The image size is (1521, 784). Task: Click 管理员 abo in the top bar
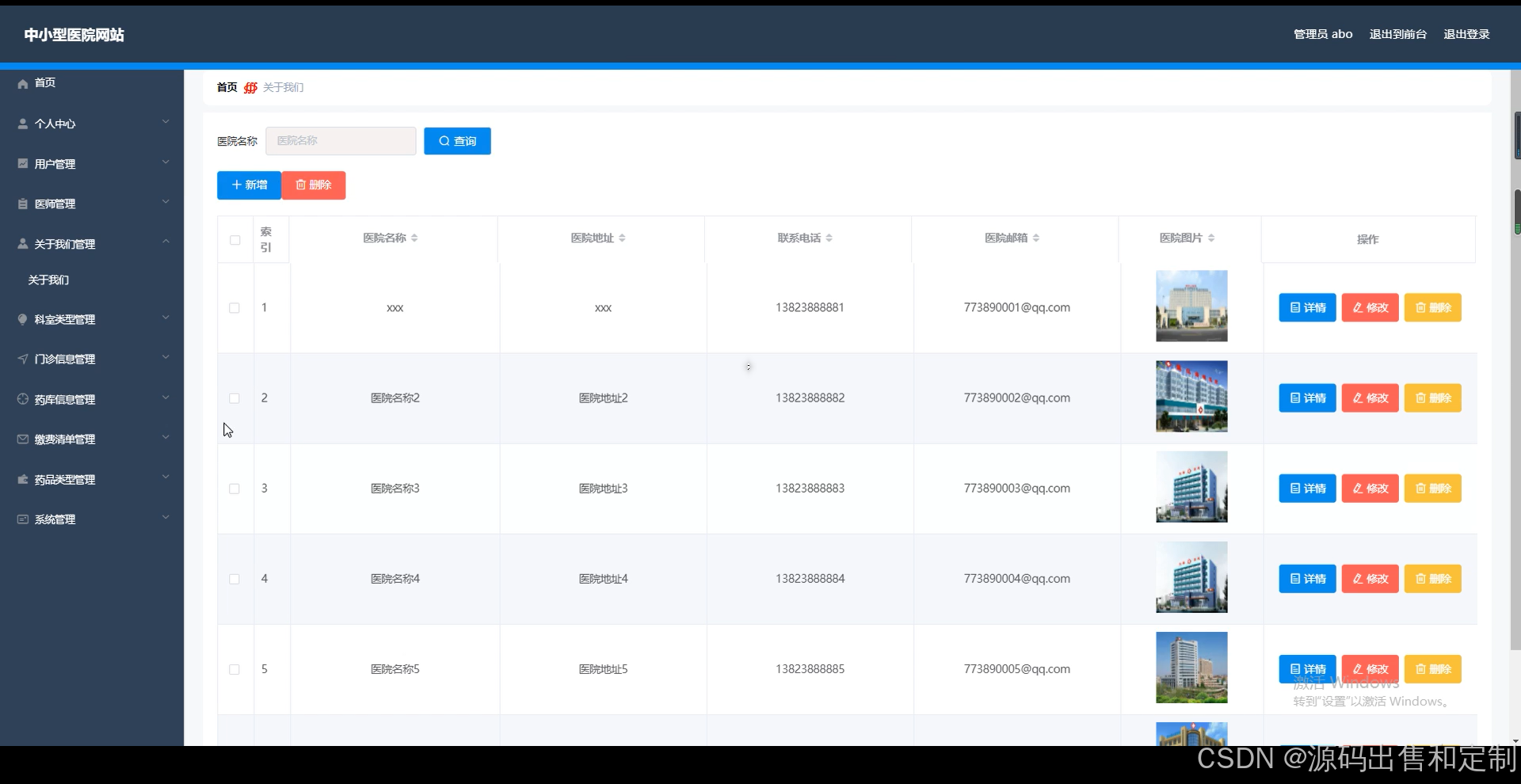click(x=1323, y=34)
